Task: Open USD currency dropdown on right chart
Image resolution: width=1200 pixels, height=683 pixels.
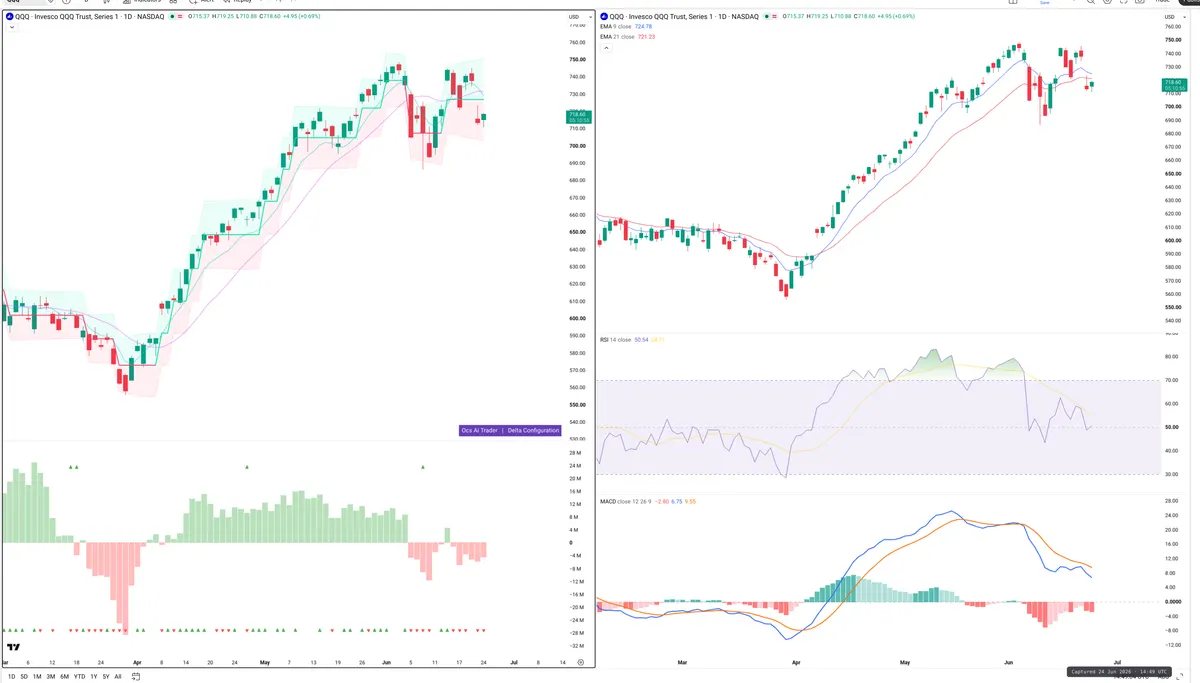Action: [1174, 17]
